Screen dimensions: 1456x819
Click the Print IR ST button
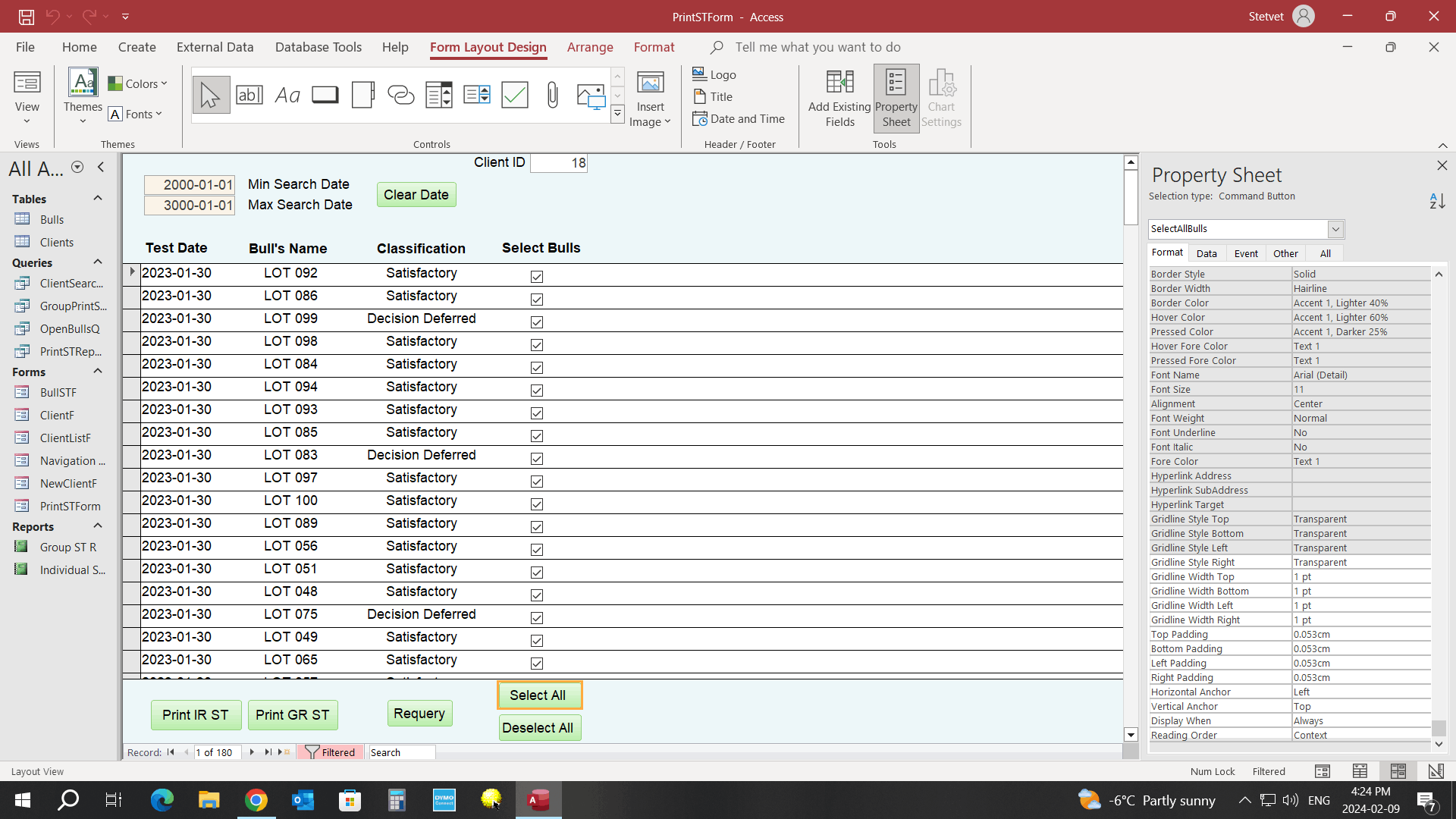(x=196, y=715)
